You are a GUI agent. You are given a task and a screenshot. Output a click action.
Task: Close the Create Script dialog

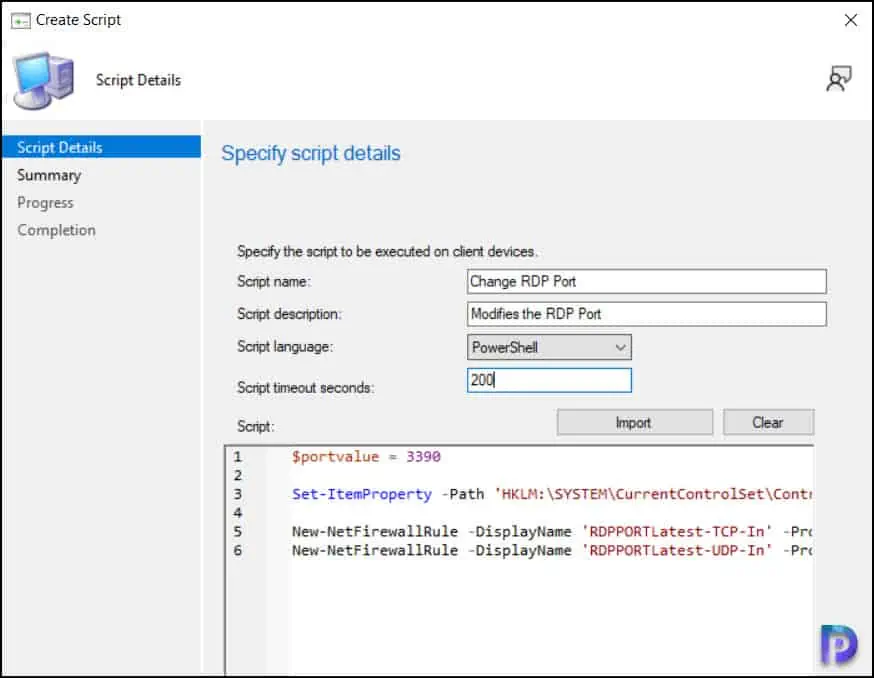(851, 20)
